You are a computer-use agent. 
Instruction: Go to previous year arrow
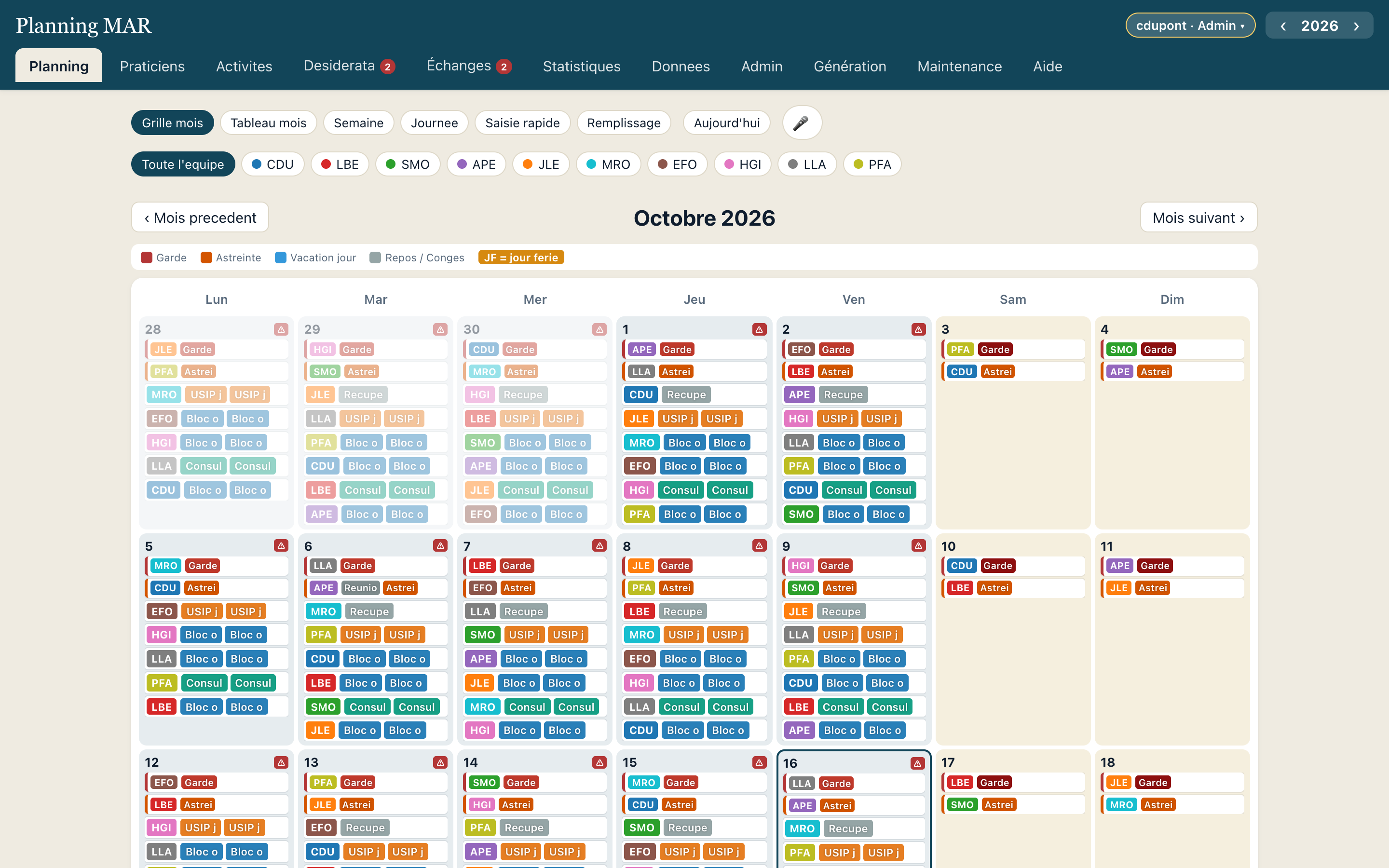click(1283, 26)
